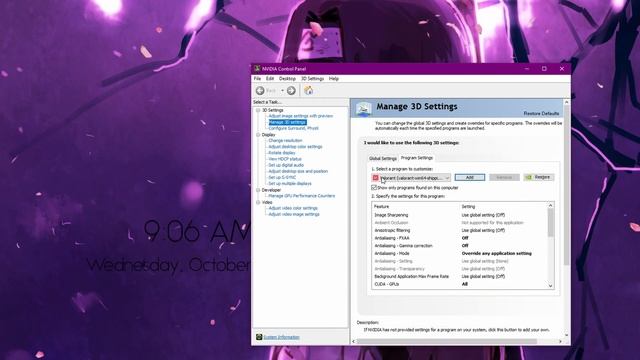Open Set up G-SYNC task
Screen dimensions: 640x360
[282, 178]
